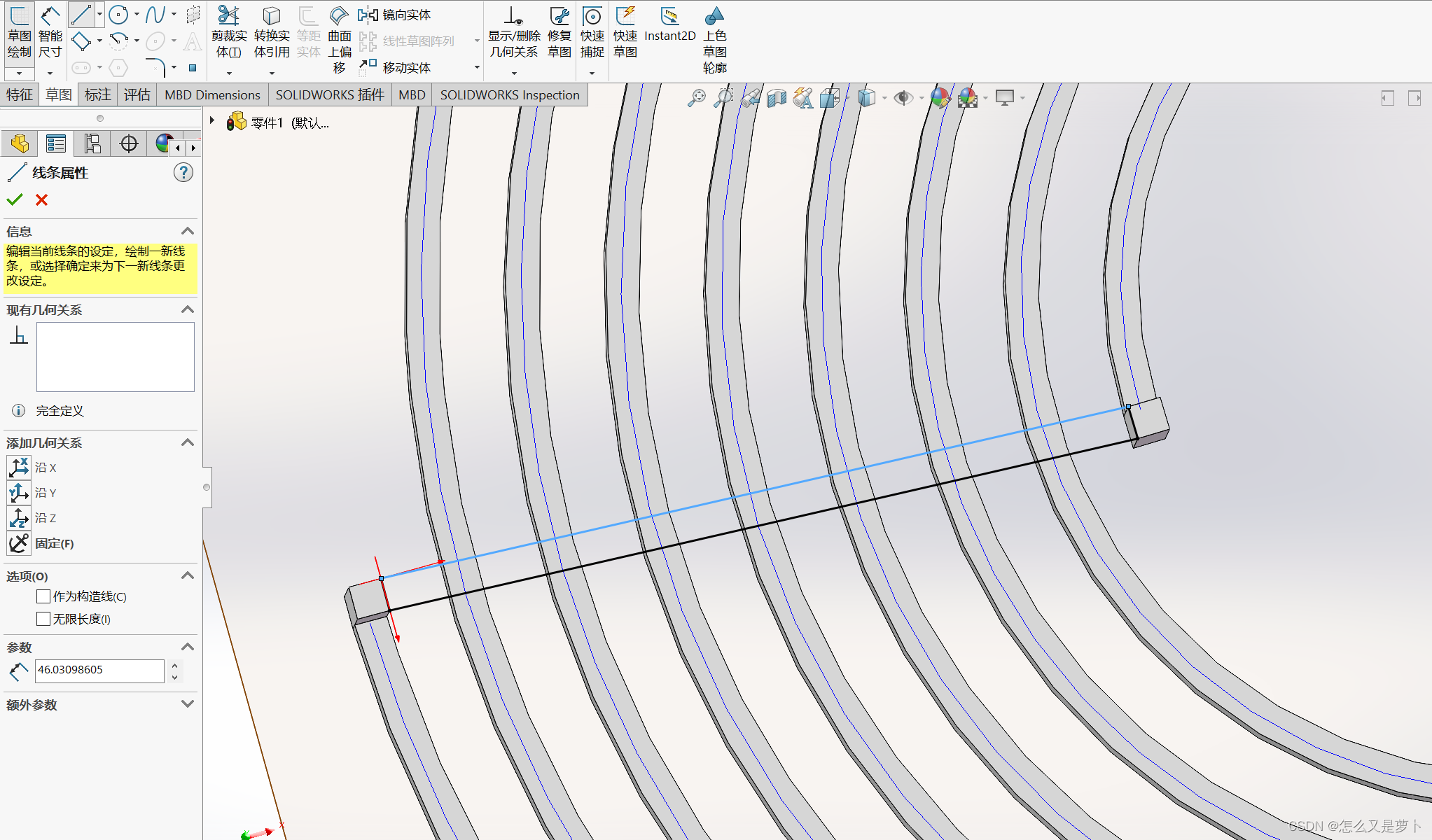The width and height of the screenshot is (1432, 840).
Task: Switch to the MBD Dimensions tab
Action: 212,94
